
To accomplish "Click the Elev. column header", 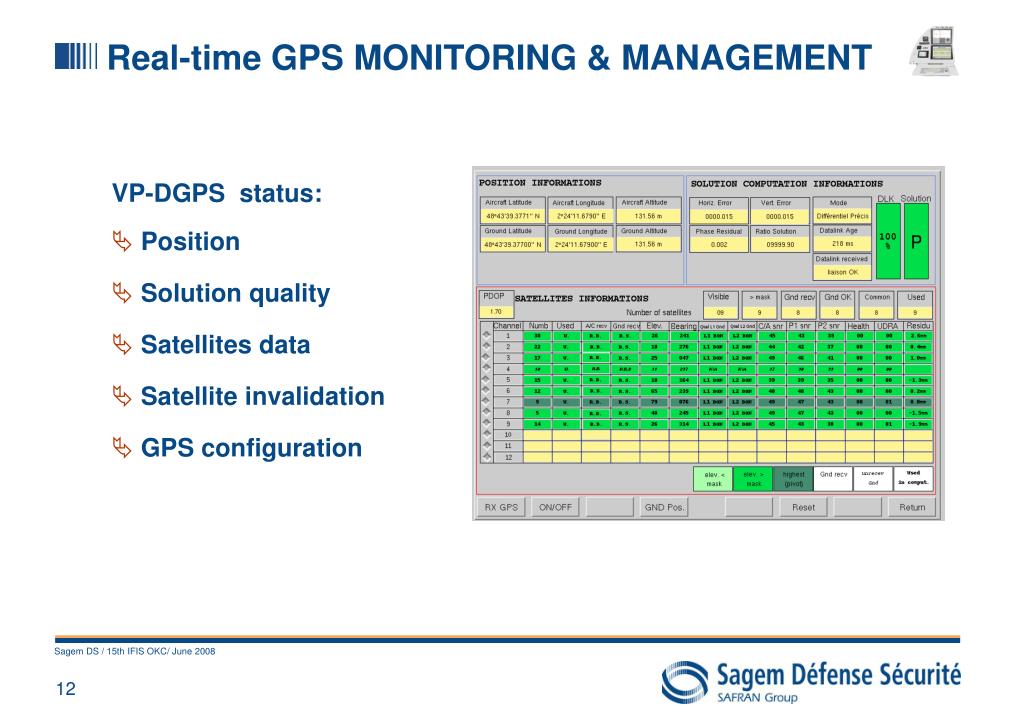I will tap(654, 326).
